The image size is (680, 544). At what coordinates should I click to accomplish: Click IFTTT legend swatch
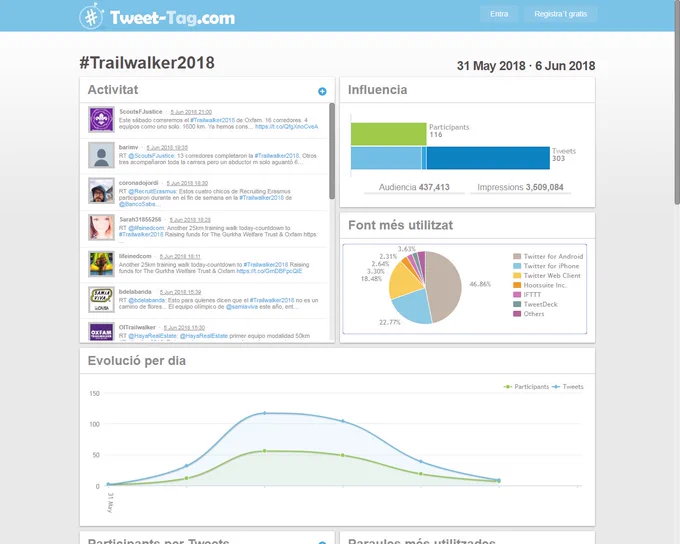[x=517, y=295]
